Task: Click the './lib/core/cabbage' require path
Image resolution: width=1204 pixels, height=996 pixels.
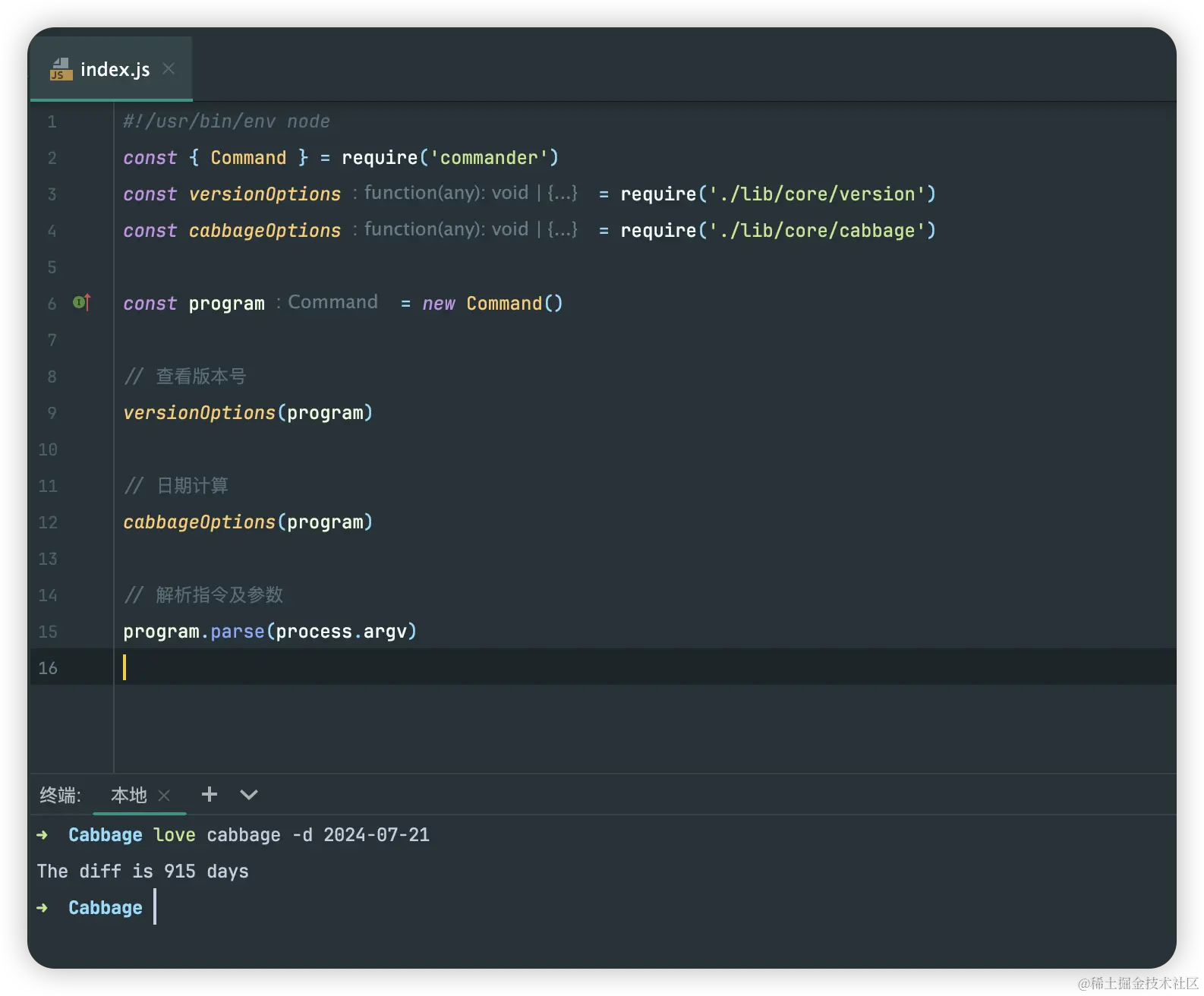Action: [x=817, y=231]
